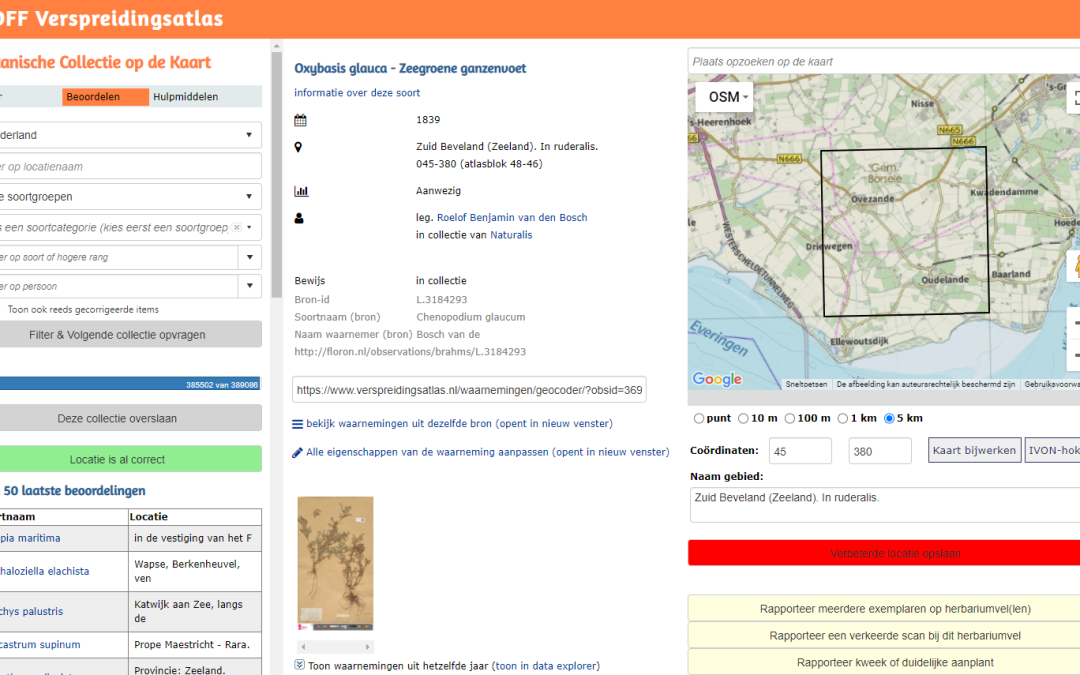This screenshot has width=1080, height=675.
Task: Open the Naturalis collection link
Action: click(x=511, y=235)
